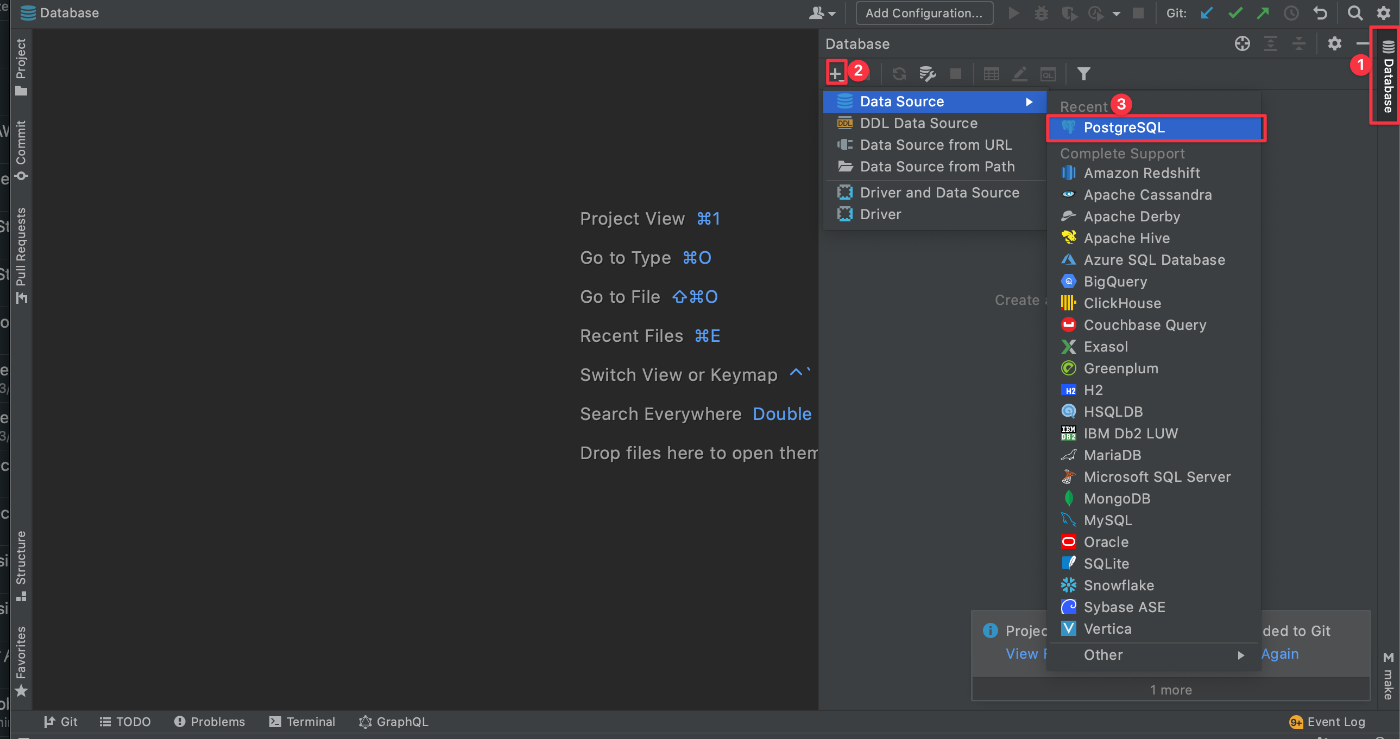Open the Pull Requests tool window tab

tap(21, 257)
